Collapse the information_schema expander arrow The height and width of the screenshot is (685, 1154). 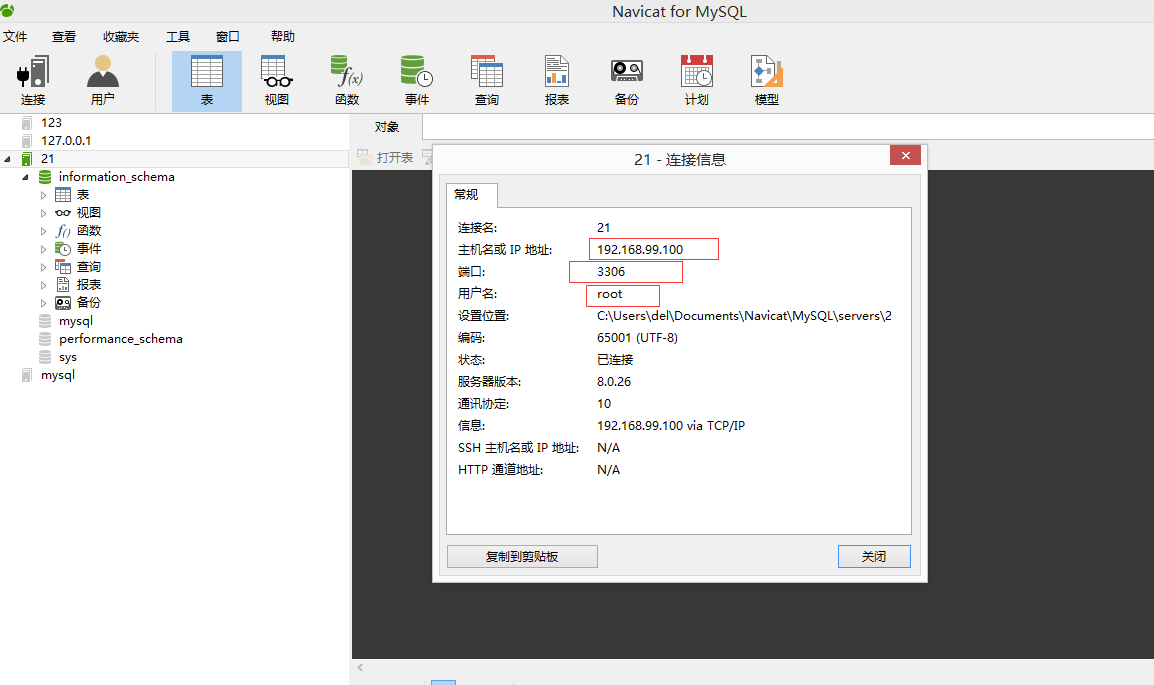click(x=25, y=177)
